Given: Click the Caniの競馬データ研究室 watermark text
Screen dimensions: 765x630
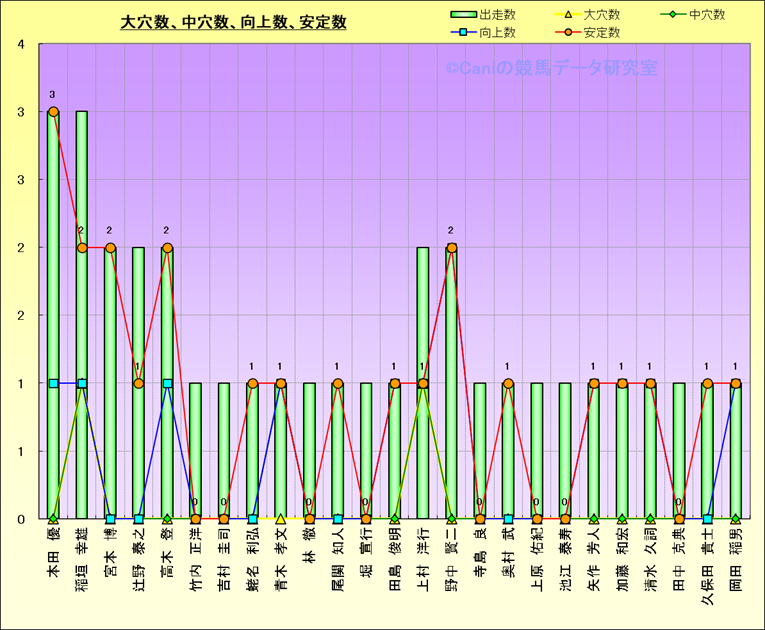Looking at the screenshot, I should pos(551,68).
